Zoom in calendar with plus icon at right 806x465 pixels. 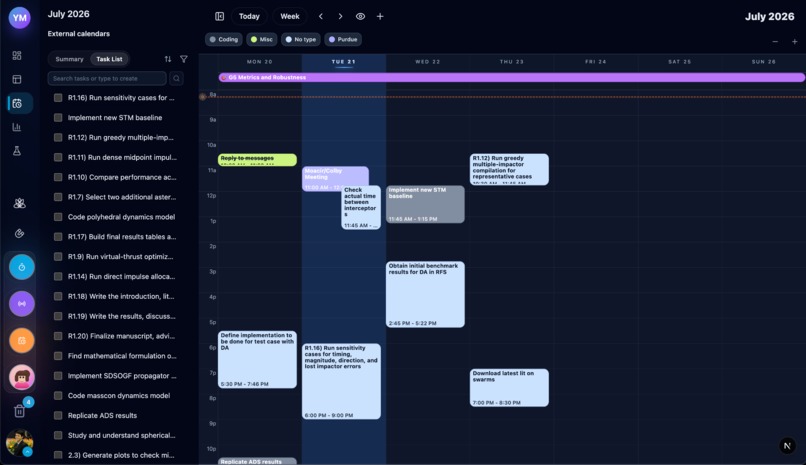point(794,42)
